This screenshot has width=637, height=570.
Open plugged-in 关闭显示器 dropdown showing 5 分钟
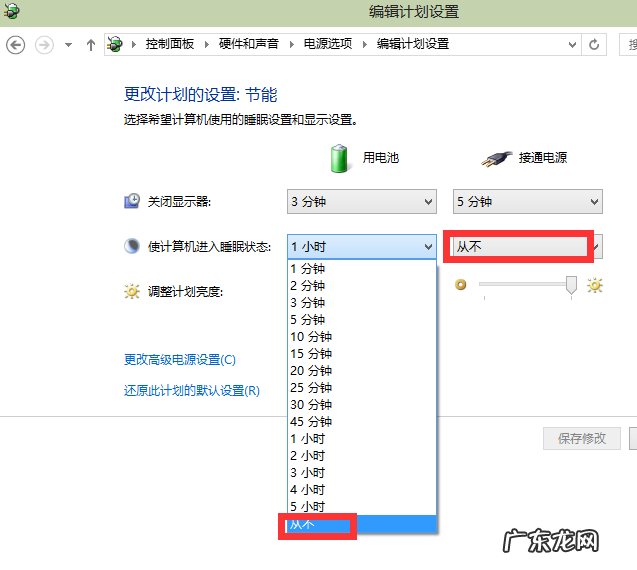pos(528,202)
